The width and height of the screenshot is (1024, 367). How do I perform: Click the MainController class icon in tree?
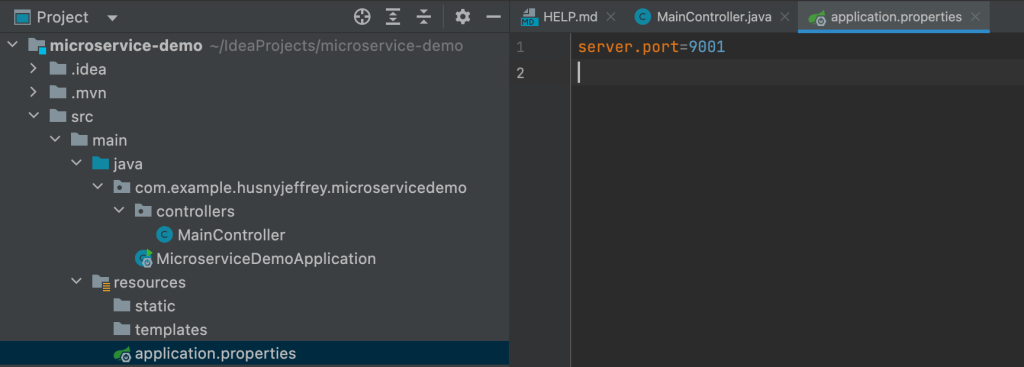[165, 235]
